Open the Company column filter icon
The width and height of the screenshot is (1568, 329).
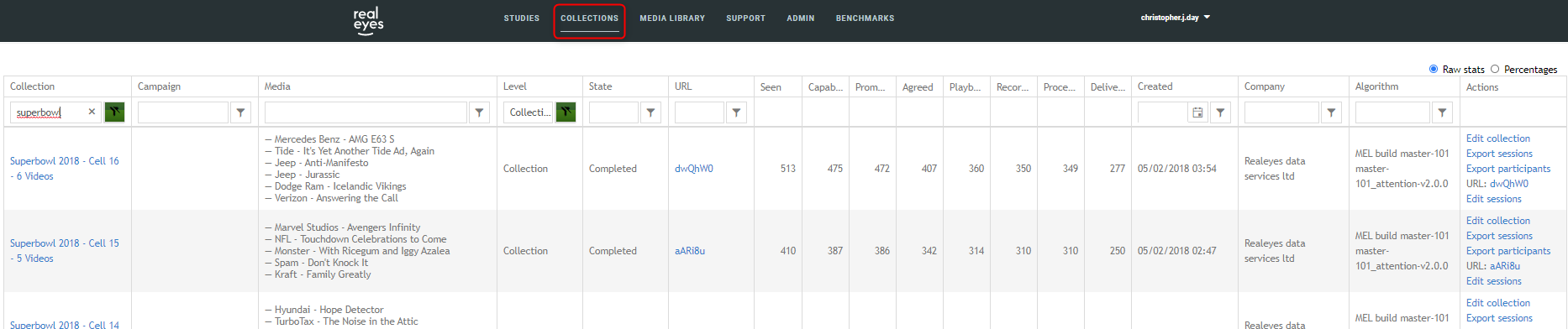[1332, 112]
